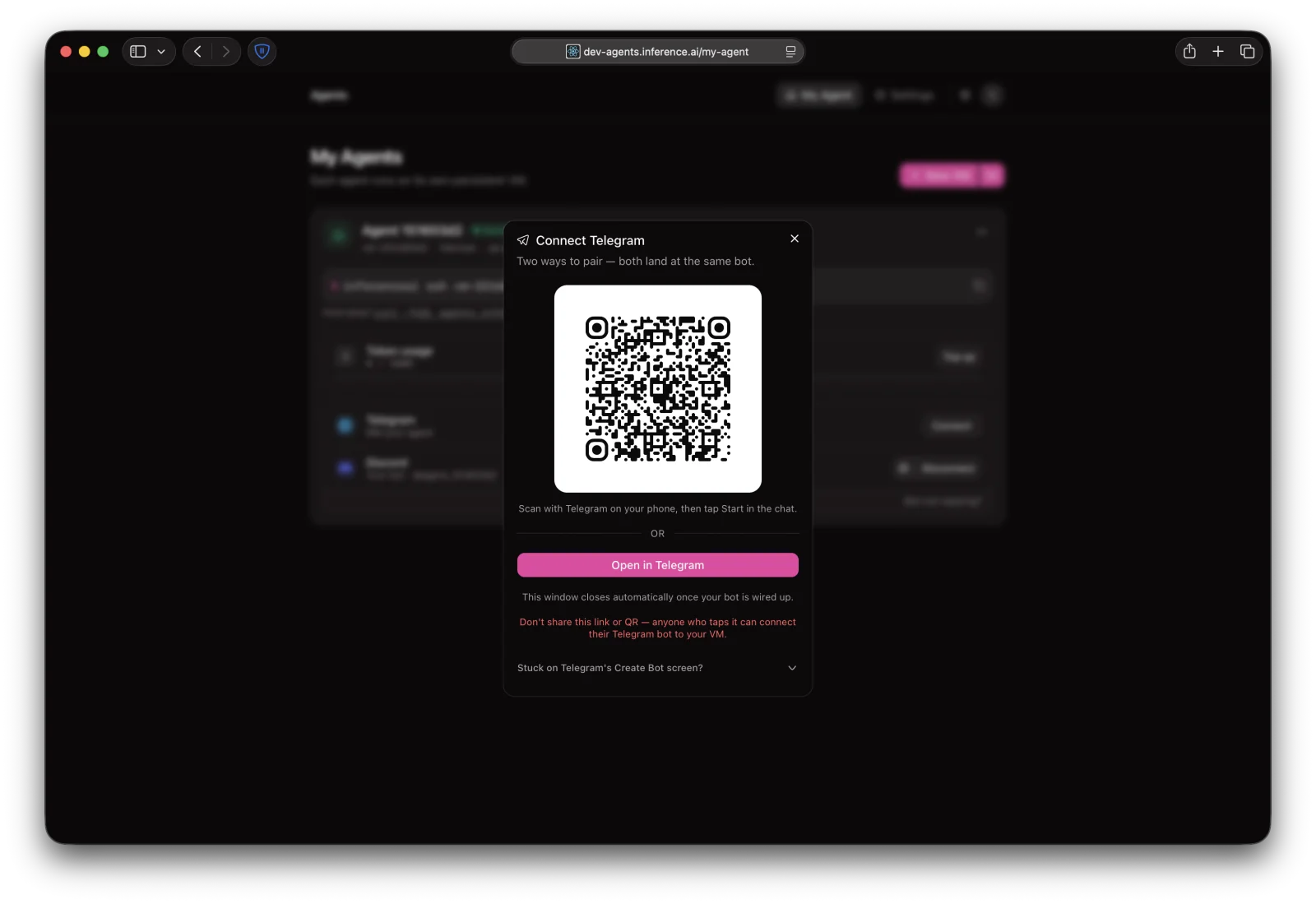The height and width of the screenshot is (904, 1316).
Task: Click the 'Two ways to pair' subtitle text
Action: click(636, 262)
